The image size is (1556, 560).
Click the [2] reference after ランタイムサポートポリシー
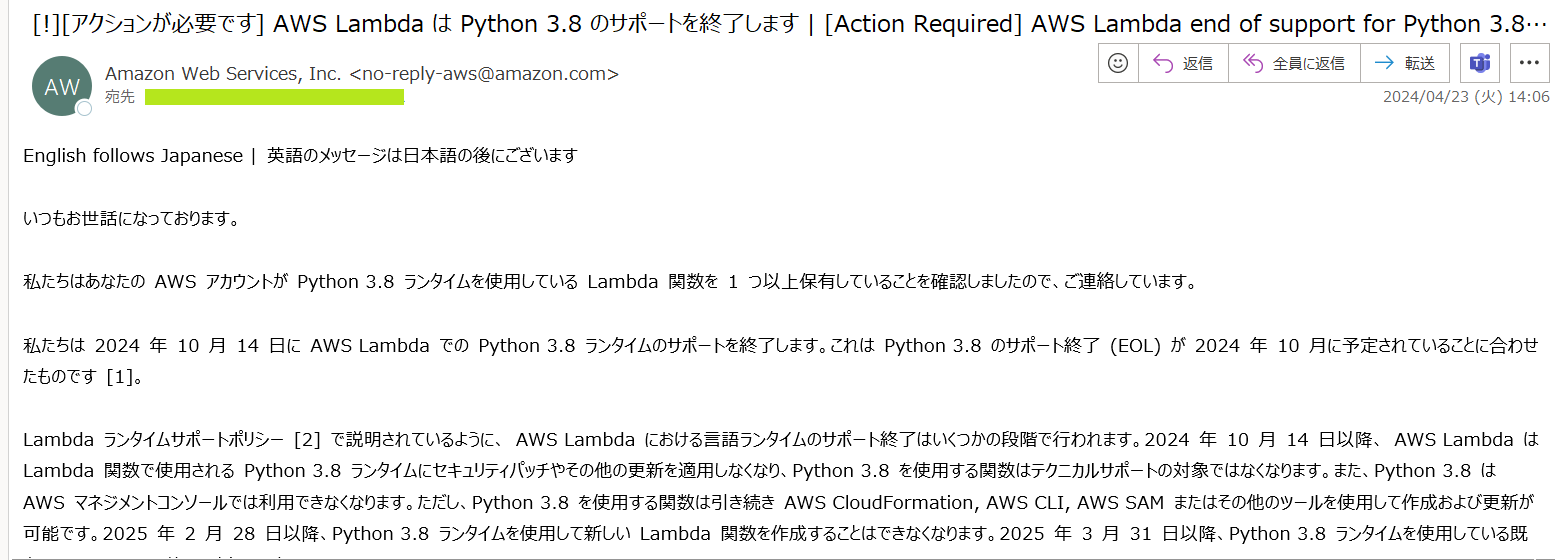coord(307,439)
